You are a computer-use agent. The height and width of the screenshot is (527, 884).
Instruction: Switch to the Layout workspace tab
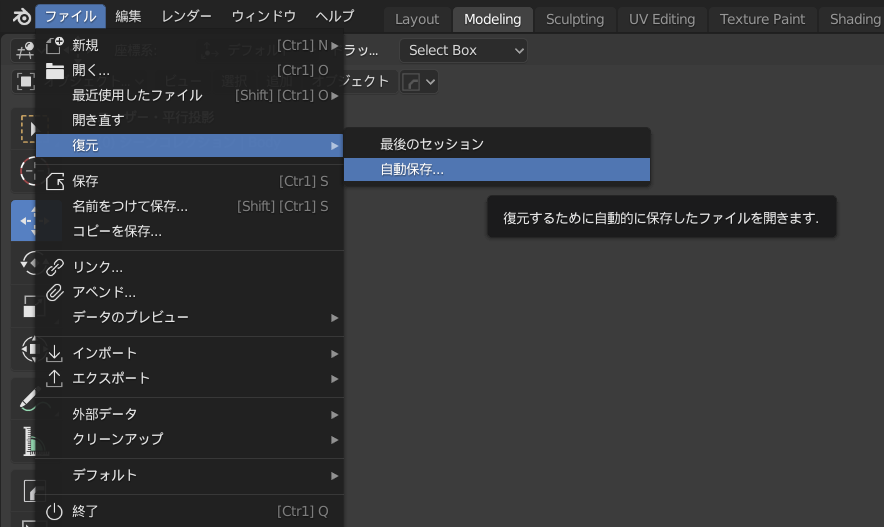[x=417, y=19]
